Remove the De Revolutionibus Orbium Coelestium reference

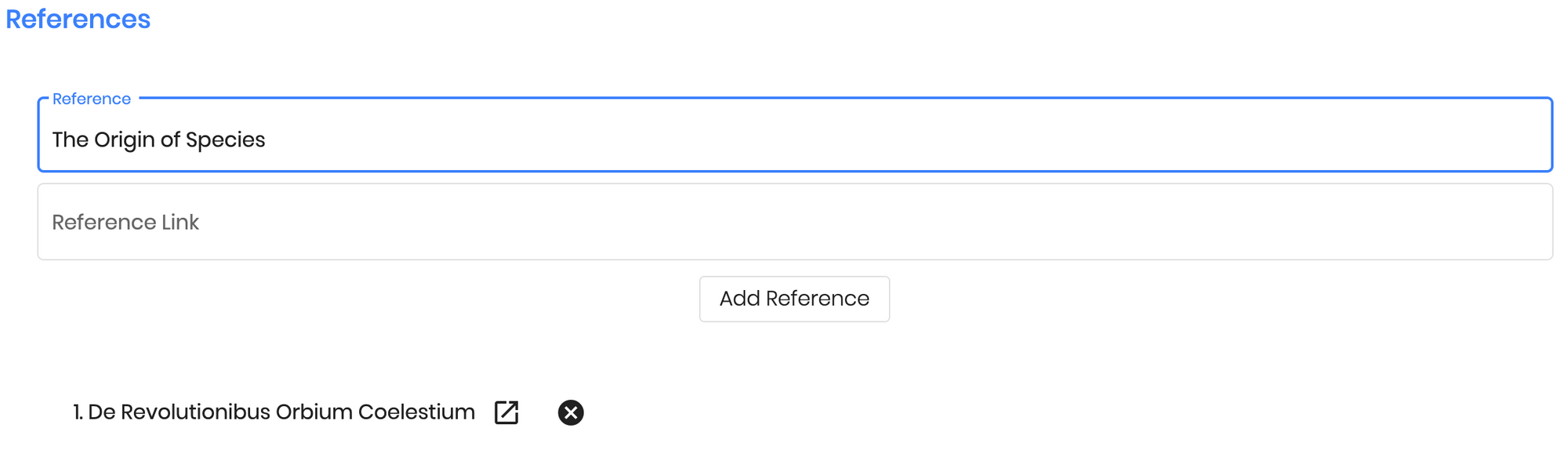[571, 412]
